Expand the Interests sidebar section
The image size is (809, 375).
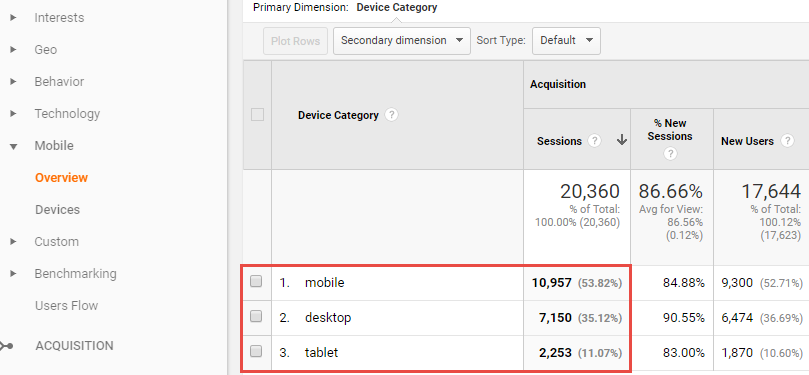coord(13,18)
